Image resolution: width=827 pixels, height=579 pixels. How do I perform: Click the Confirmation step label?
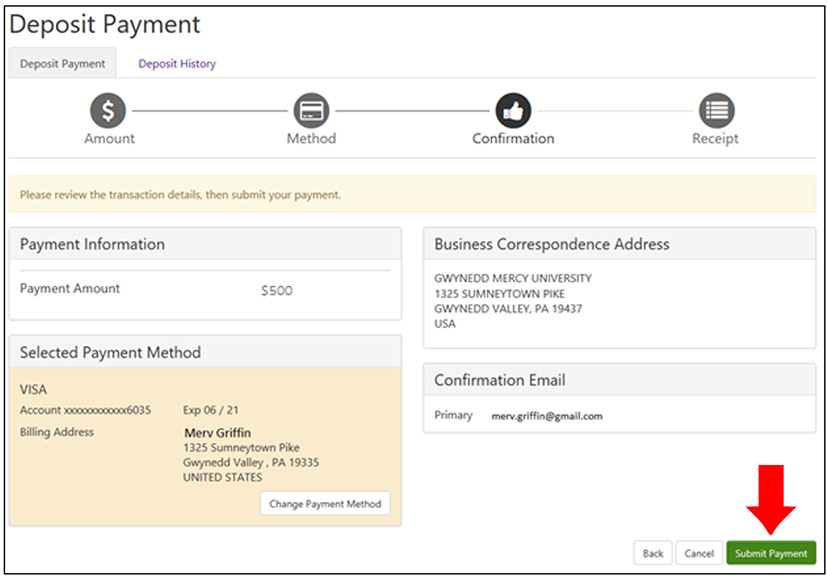513,139
